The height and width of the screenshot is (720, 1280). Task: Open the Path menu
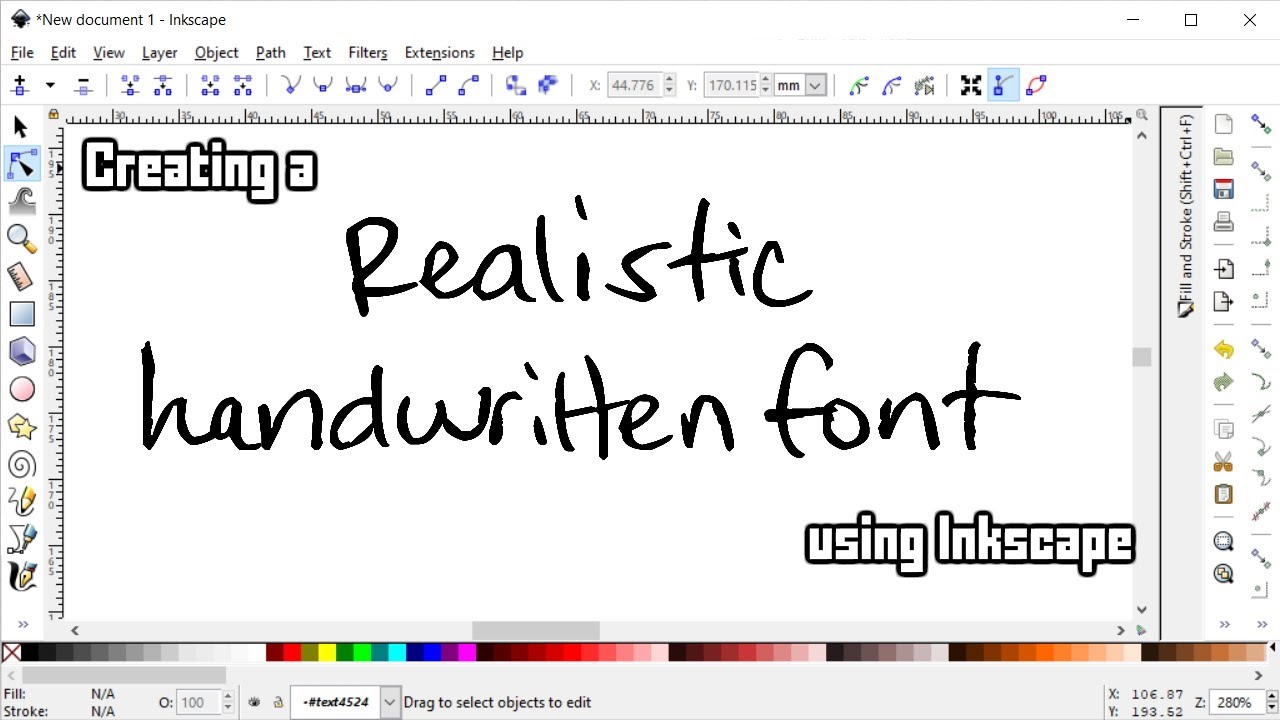coord(270,52)
